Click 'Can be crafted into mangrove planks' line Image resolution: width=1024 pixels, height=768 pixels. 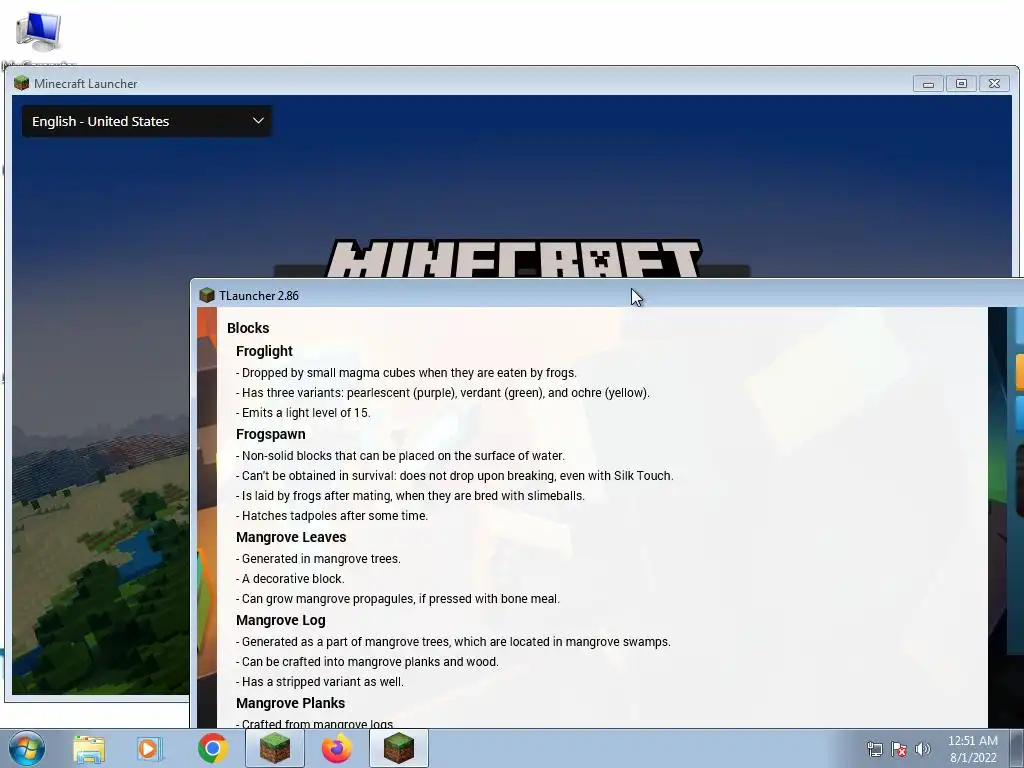367,662
